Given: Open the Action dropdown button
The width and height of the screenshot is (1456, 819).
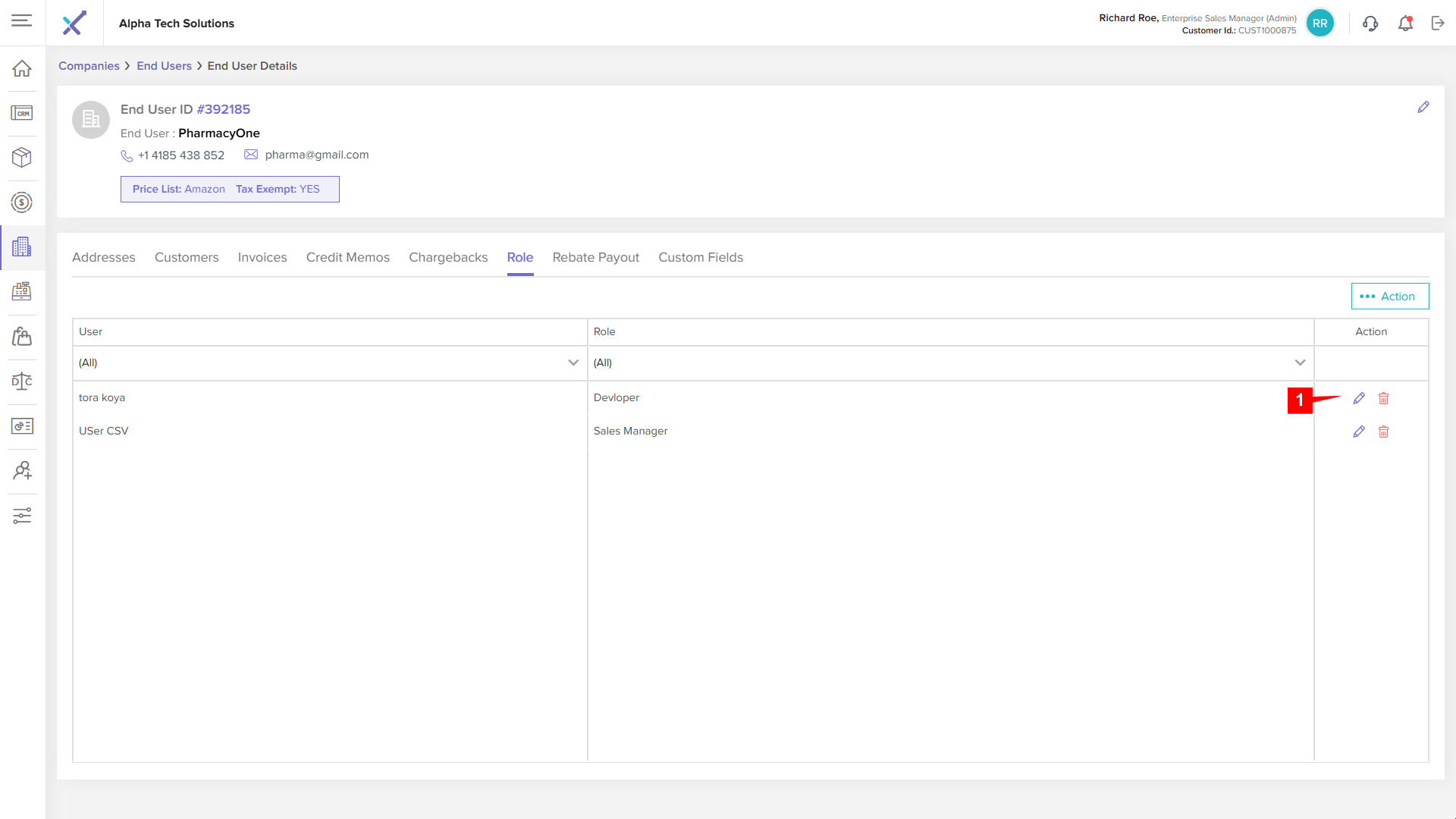Looking at the screenshot, I should (x=1389, y=297).
